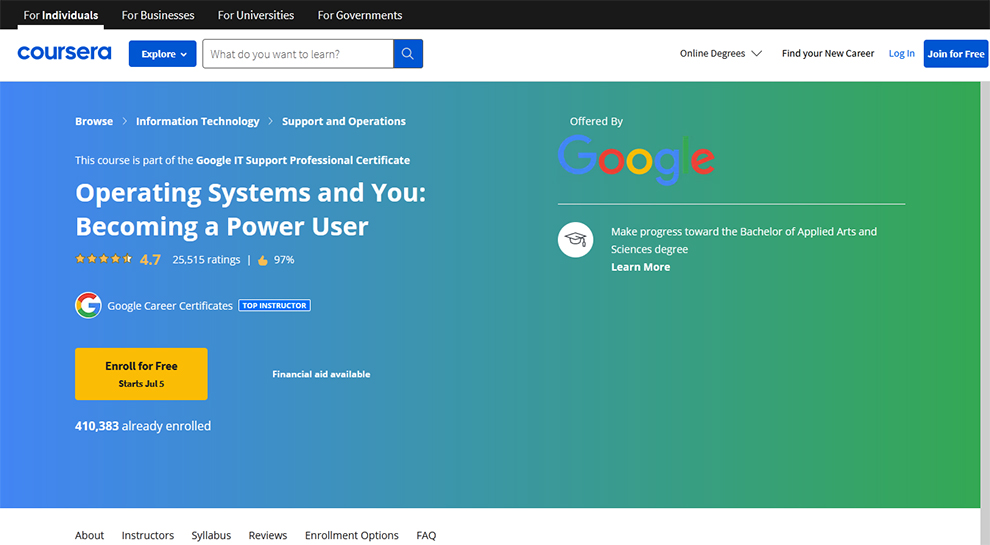
Task: Open Enrollment Options section tab
Action: pos(352,535)
